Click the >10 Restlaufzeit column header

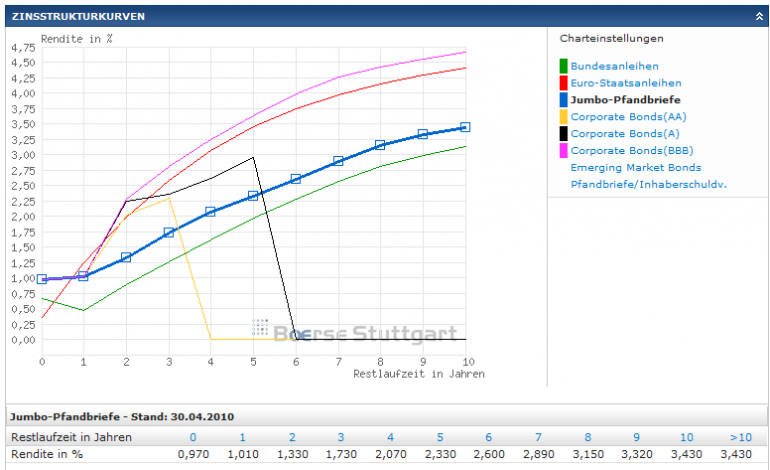click(741, 437)
